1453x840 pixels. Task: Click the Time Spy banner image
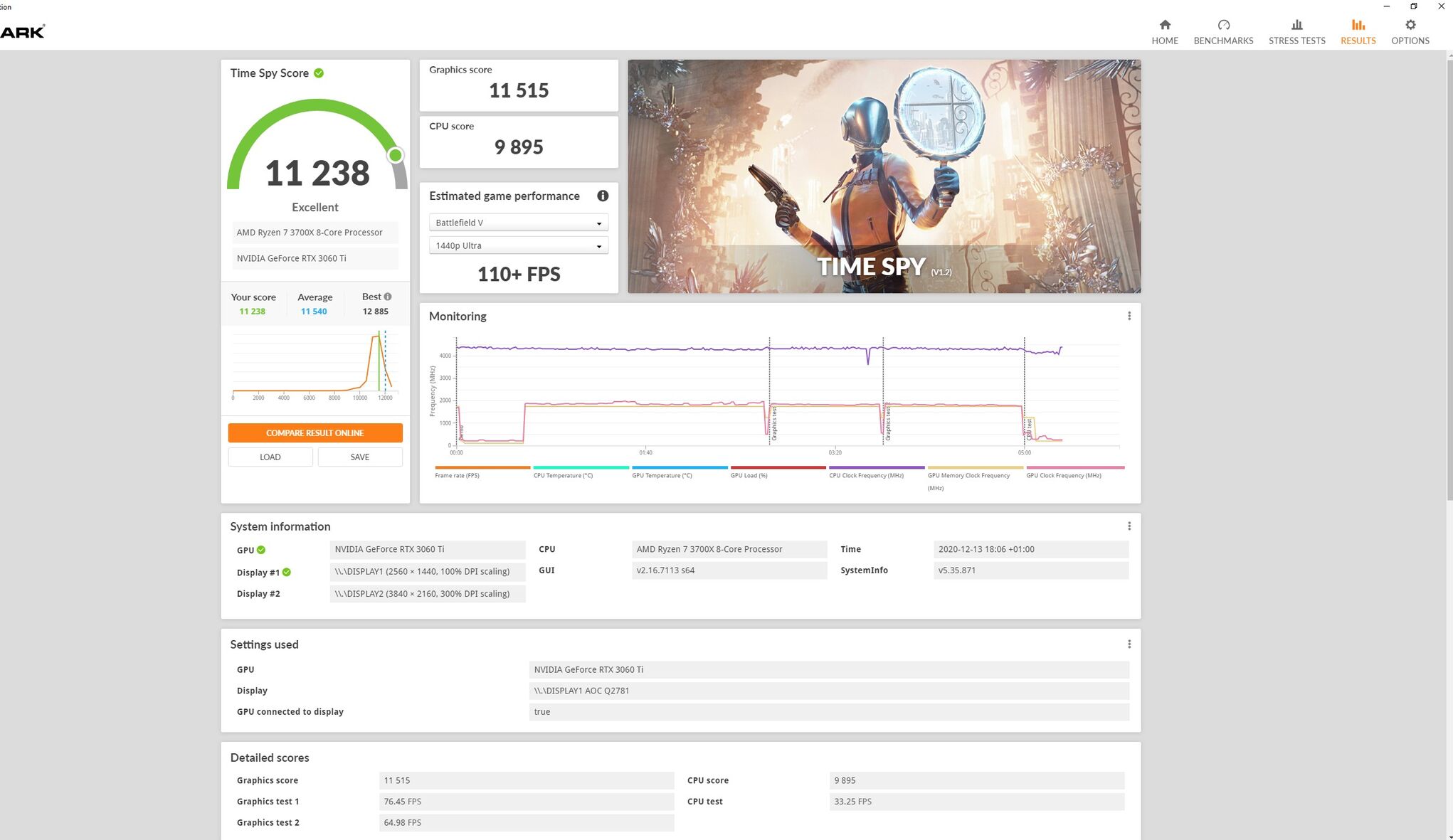point(884,176)
